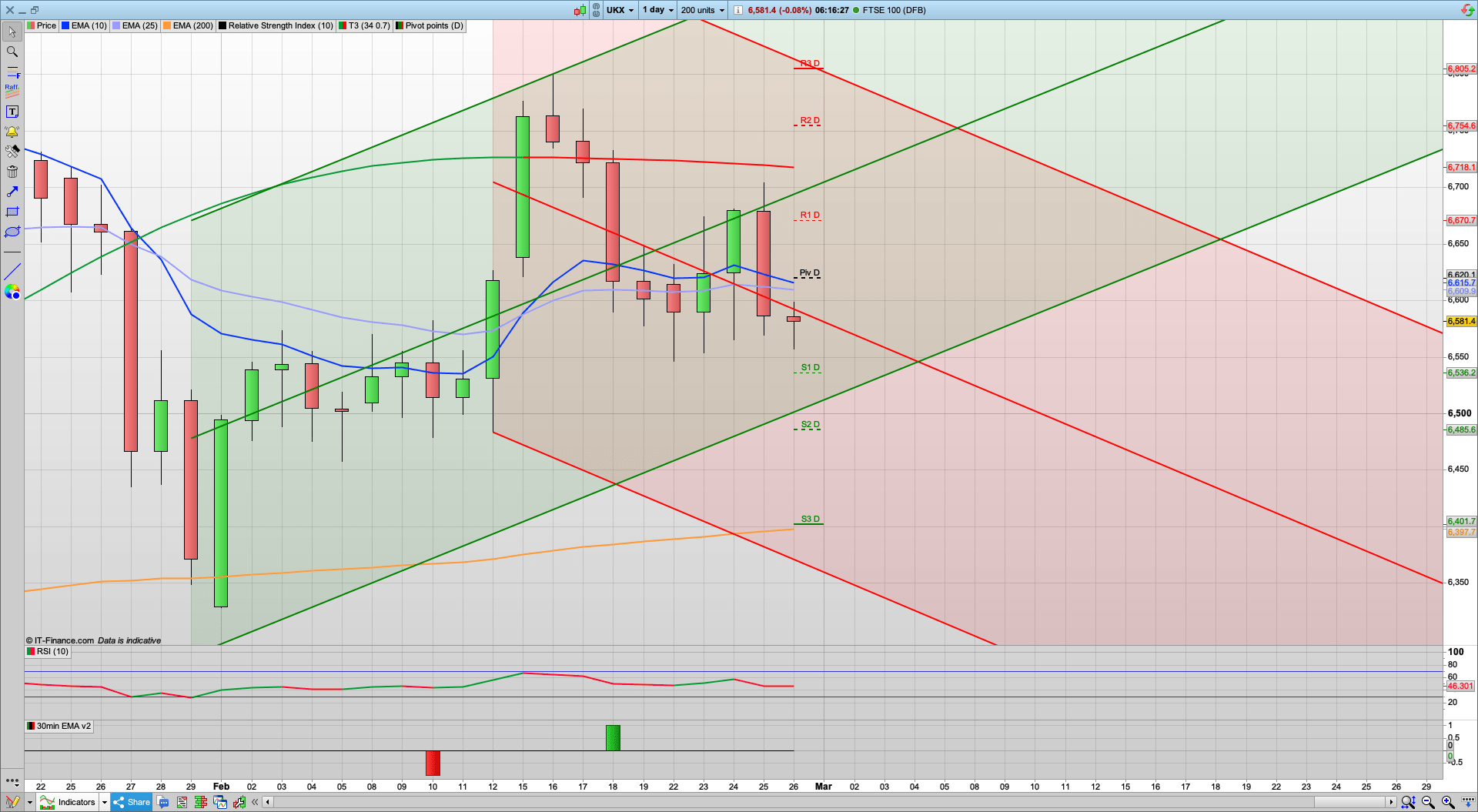Click the horizontal scrollbar left arrow
This screenshot has height=812, width=1478.
(267, 802)
